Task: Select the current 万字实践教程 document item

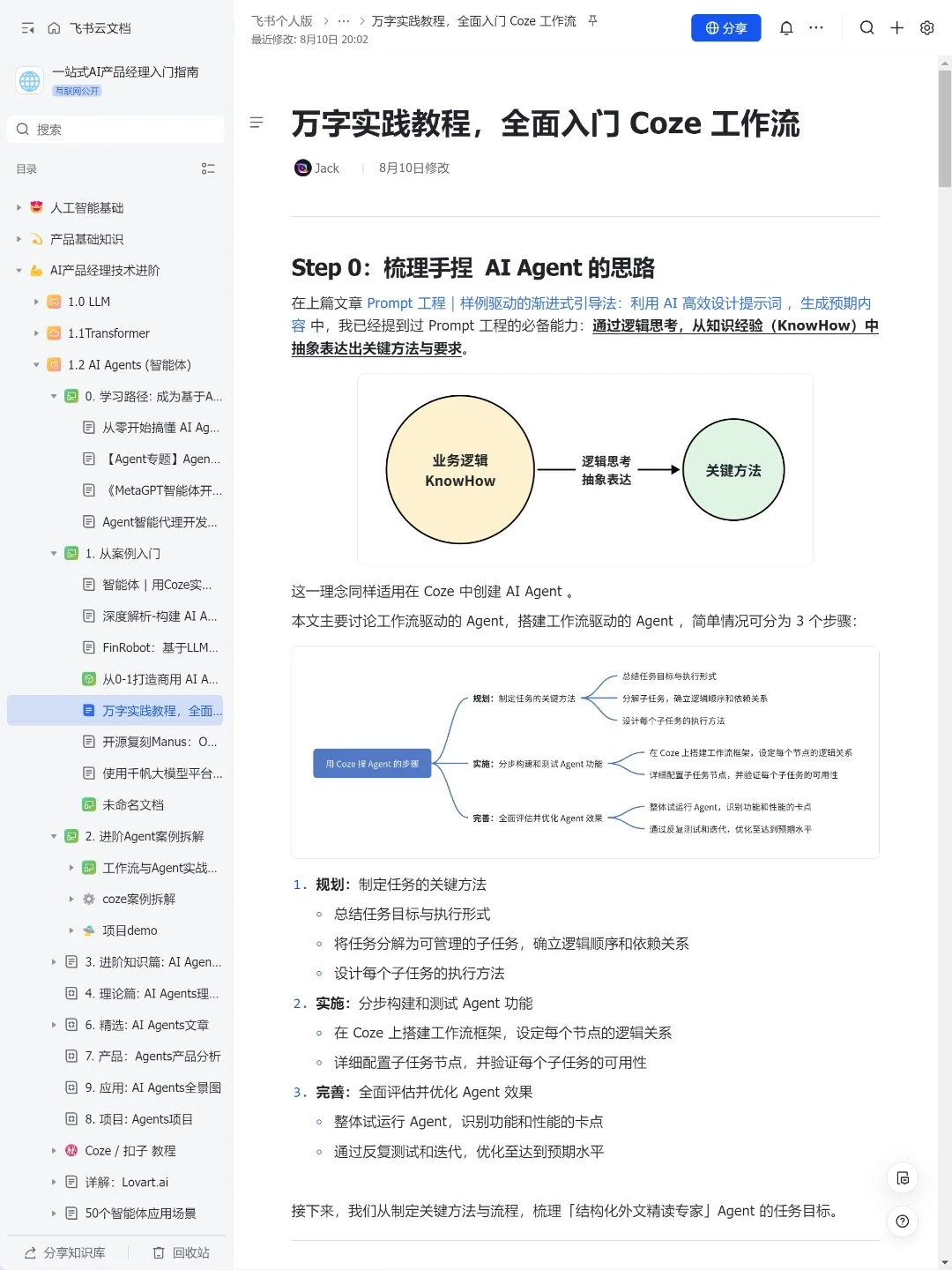Action: 115,711
